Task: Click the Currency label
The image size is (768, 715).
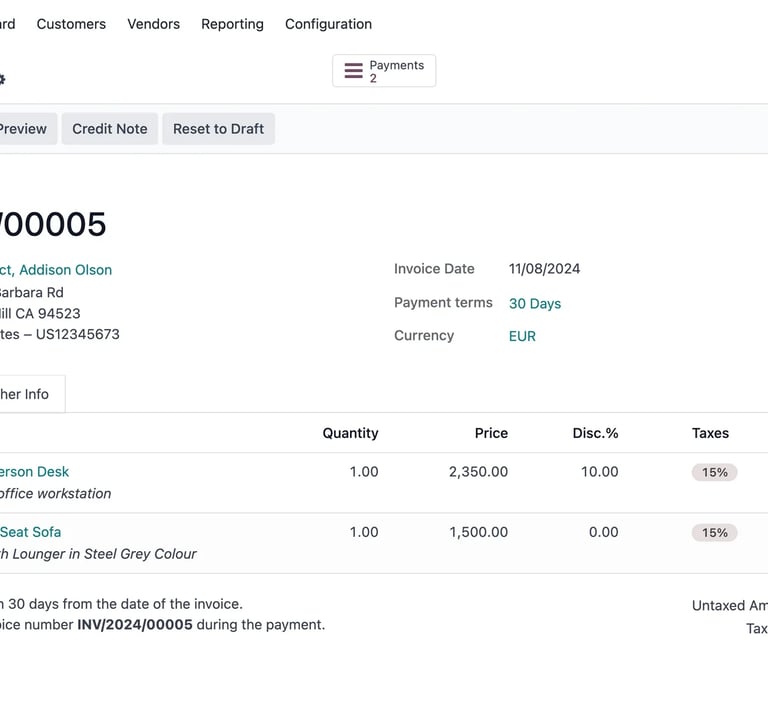Action: pyautogui.click(x=424, y=335)
